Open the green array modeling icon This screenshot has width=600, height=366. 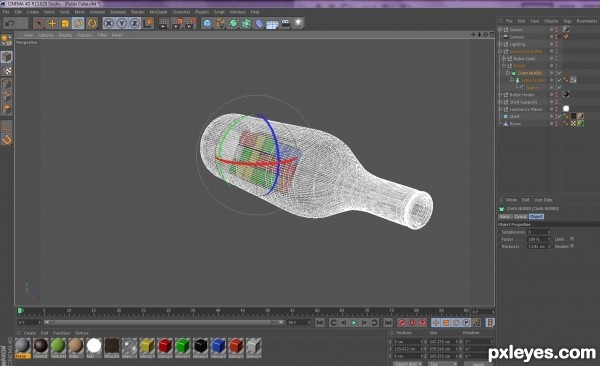246,24
